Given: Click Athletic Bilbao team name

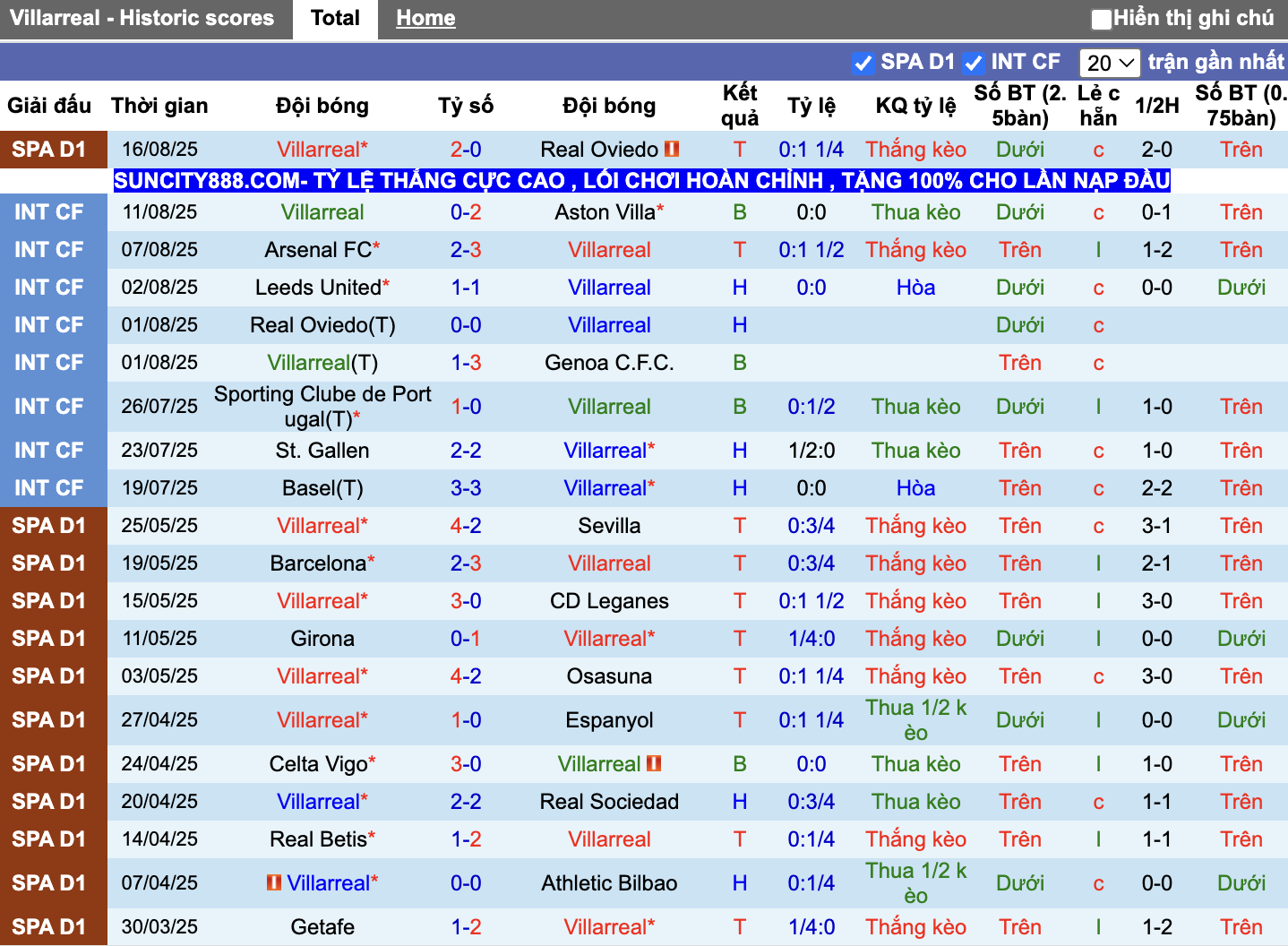Looking at the screenshot, I should coord(609,883).
